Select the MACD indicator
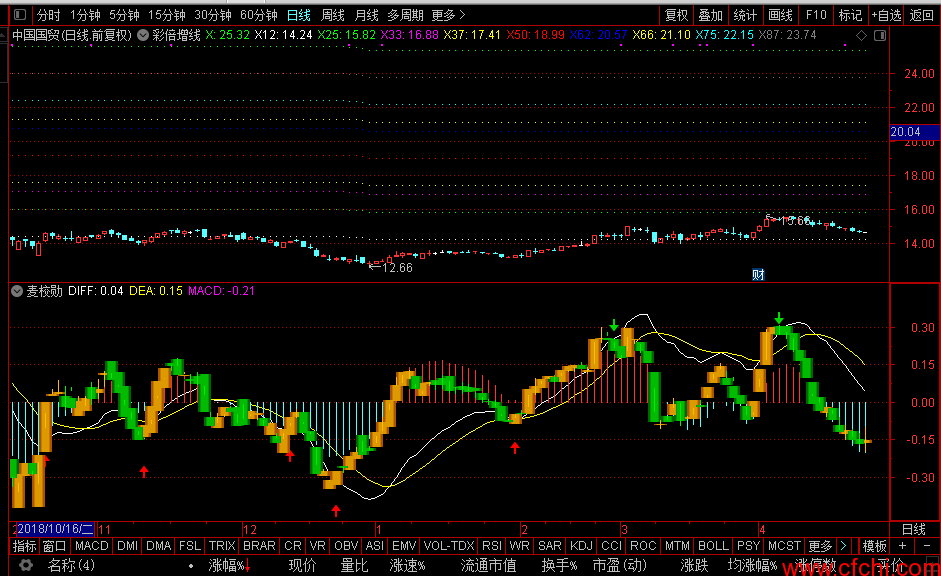 pos(91,546)
